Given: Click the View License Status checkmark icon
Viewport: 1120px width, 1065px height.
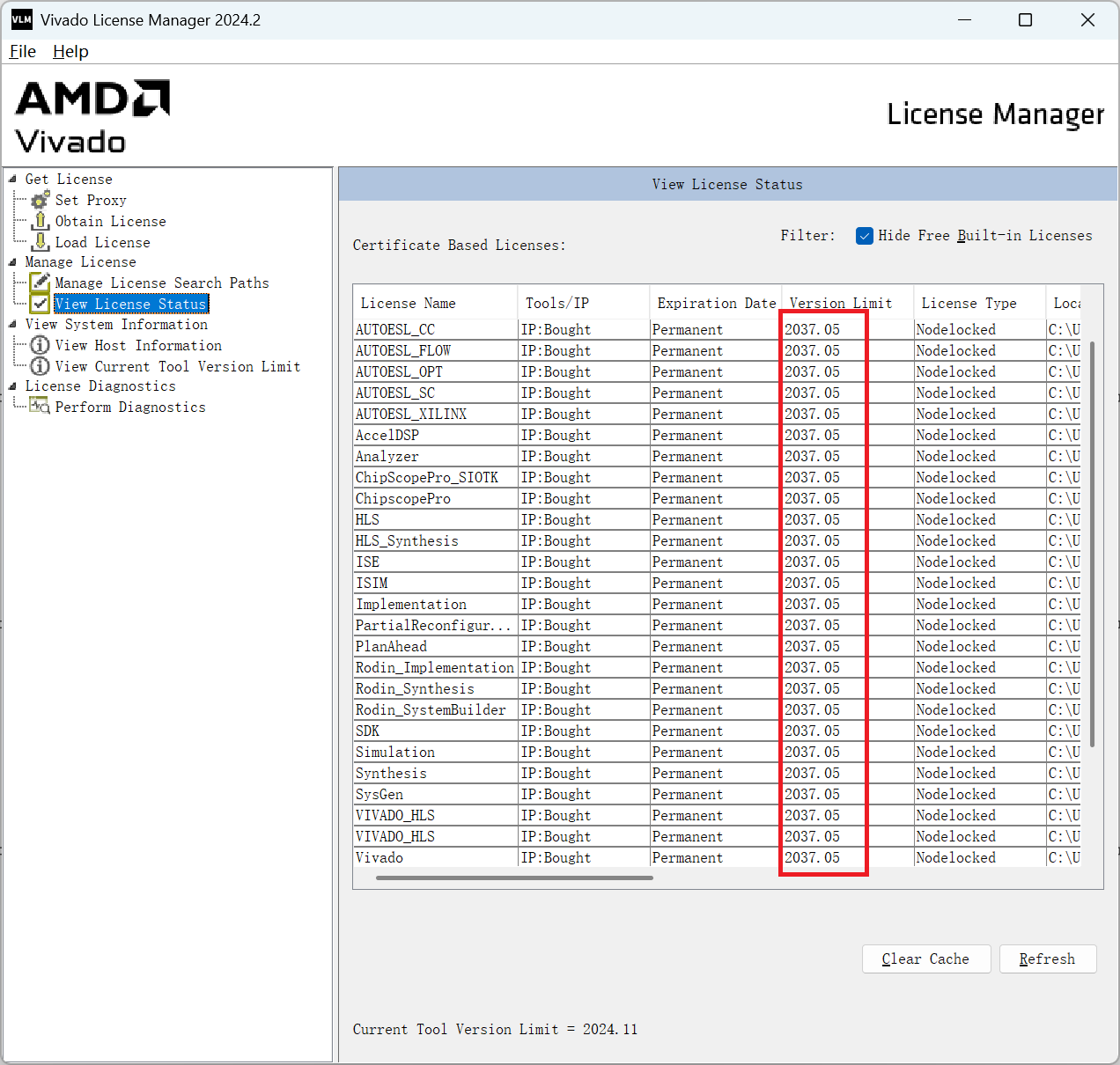Looking at the screenshot, I should 41,304.
